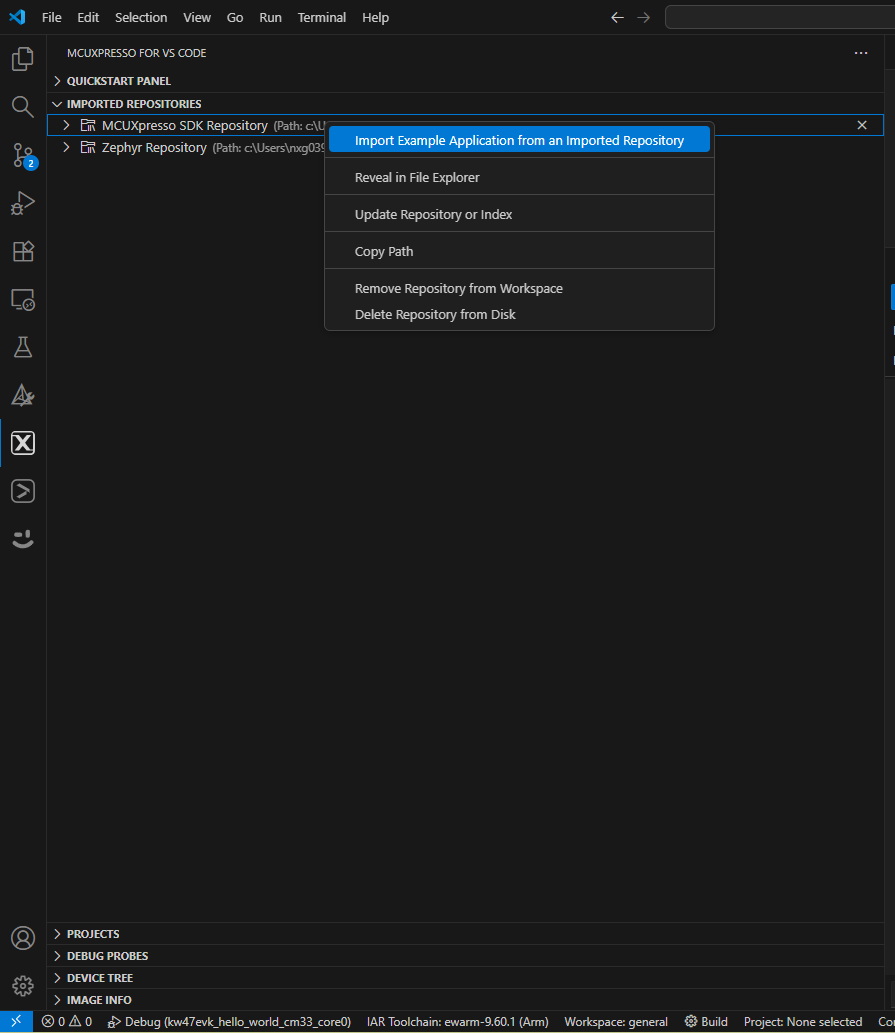Screen dimensions: 895x1033
Task: Open the Search view
Action: (22, 106)
